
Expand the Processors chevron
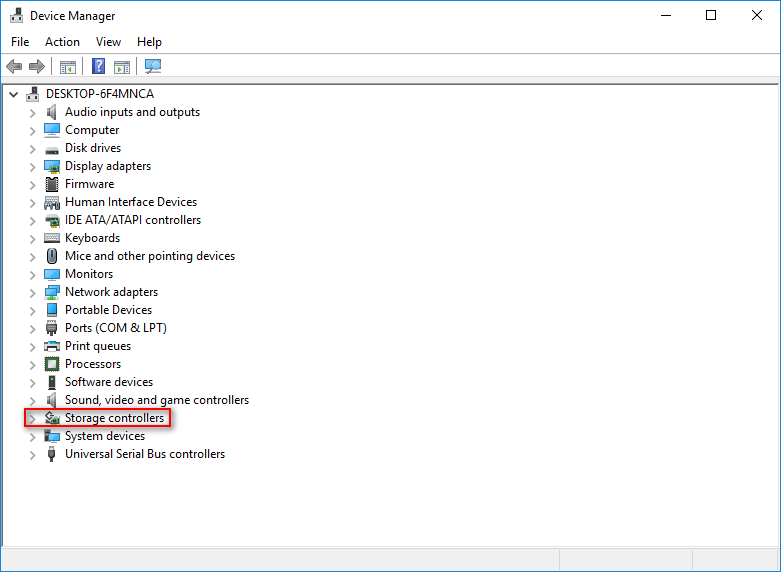click(32, 365)
